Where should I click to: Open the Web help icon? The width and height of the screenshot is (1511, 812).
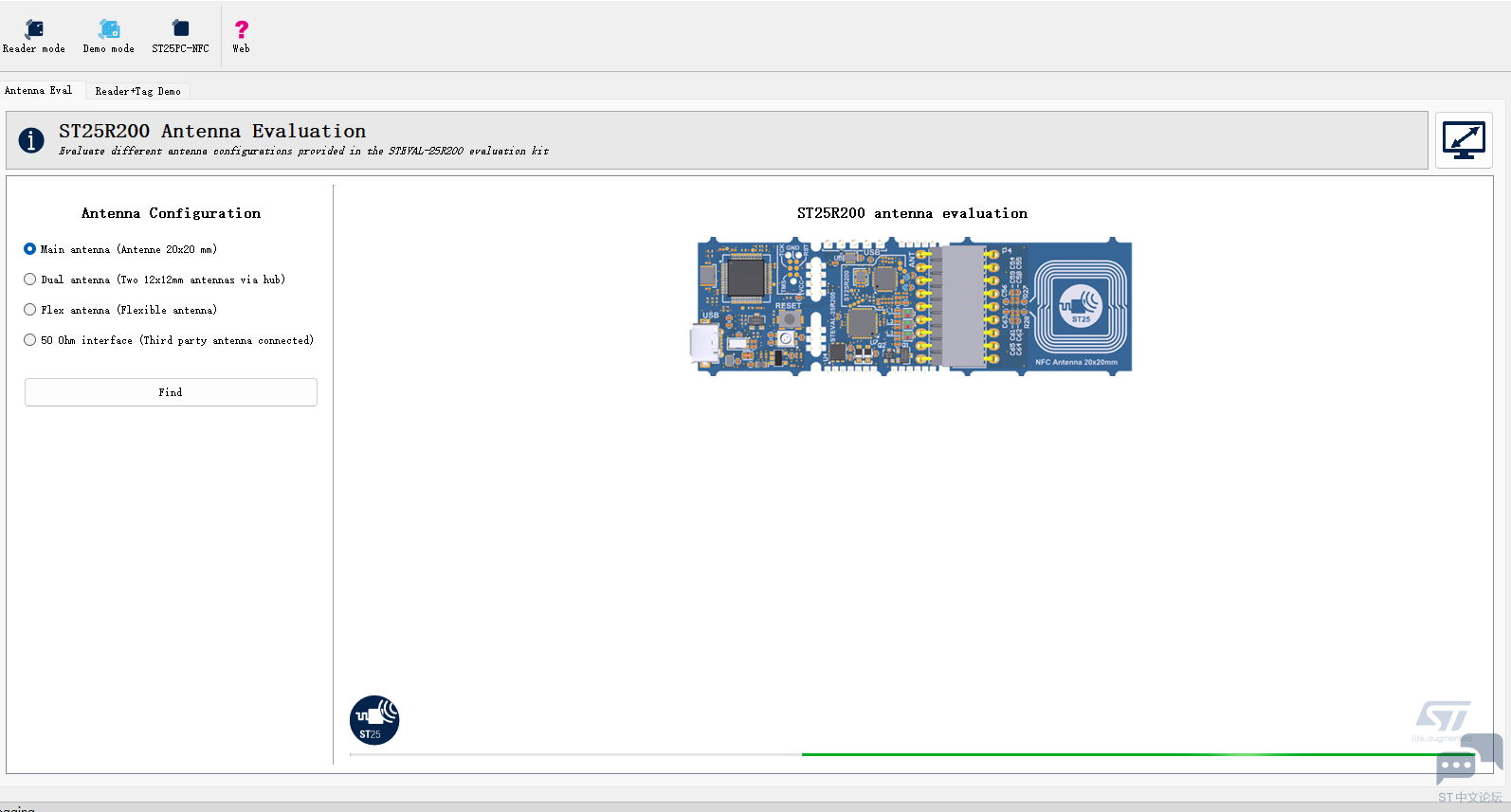tap(242, 37)
